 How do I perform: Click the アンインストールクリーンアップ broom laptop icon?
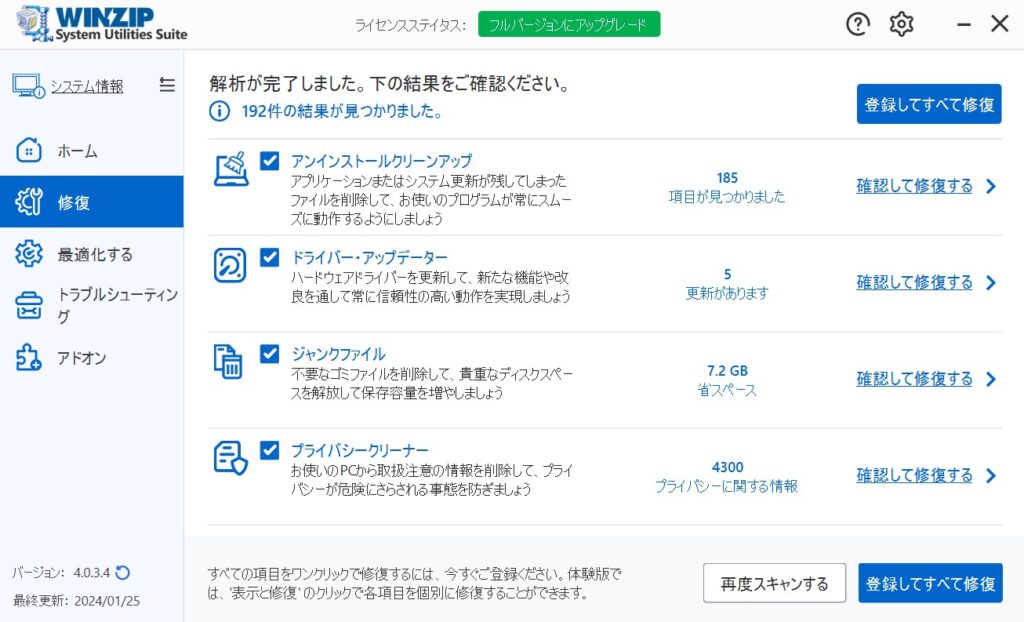(x=231, y=169)
